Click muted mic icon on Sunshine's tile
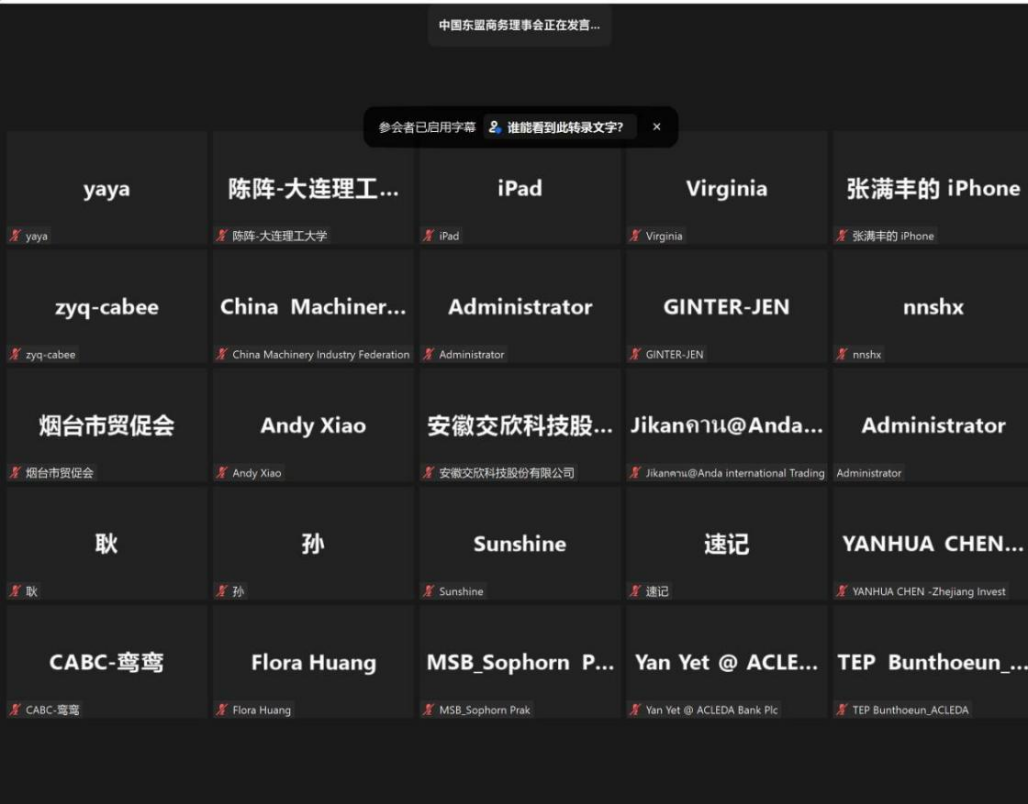This screenshot has width=1028, height=804. click(x=428, y=591)
